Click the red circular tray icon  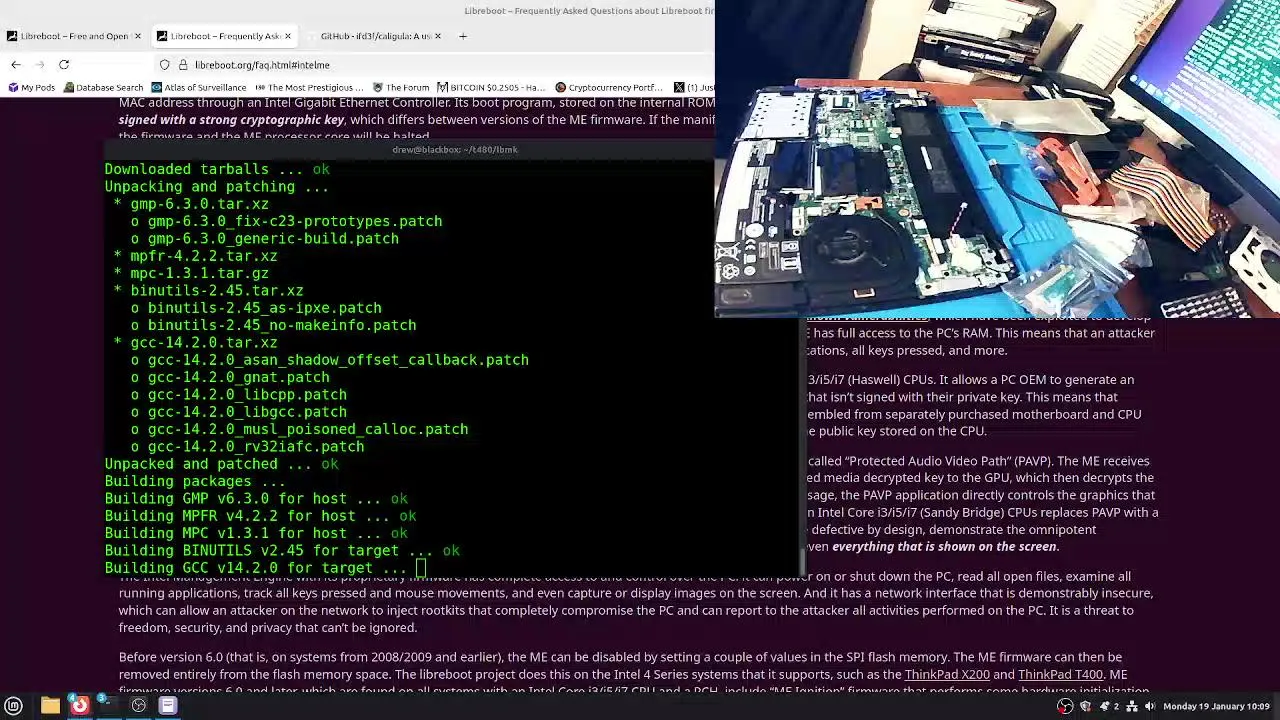point(1065,706)
